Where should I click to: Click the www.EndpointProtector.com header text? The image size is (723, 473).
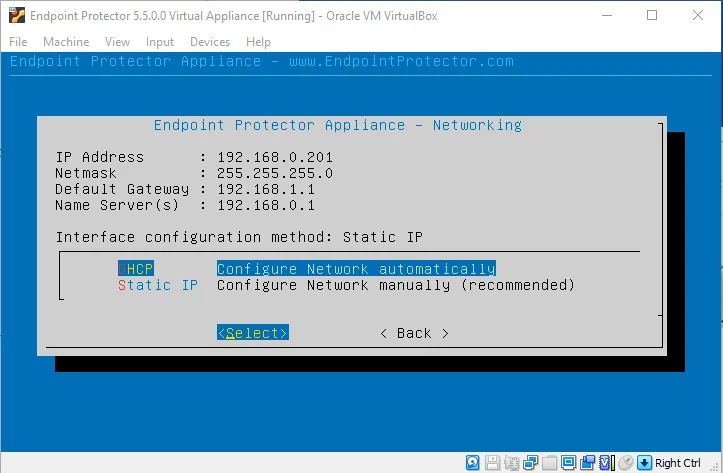click(401, 61)
